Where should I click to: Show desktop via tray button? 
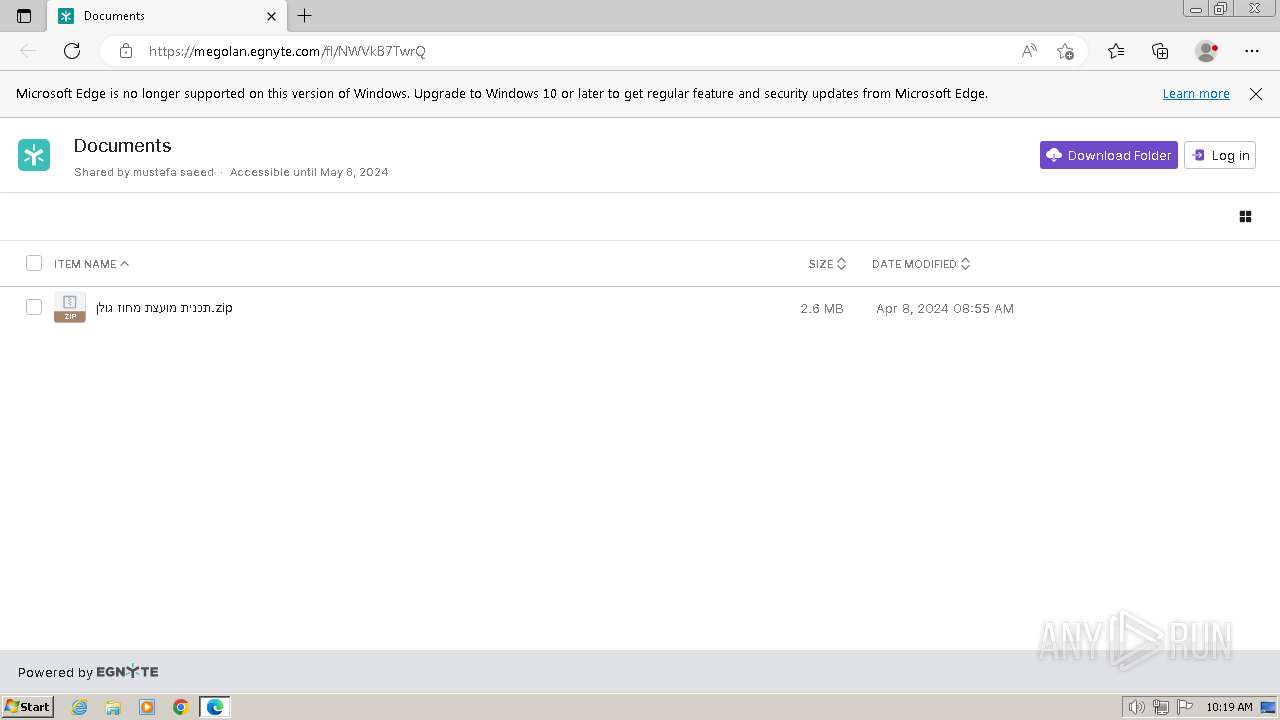(x=1268, y=707)
